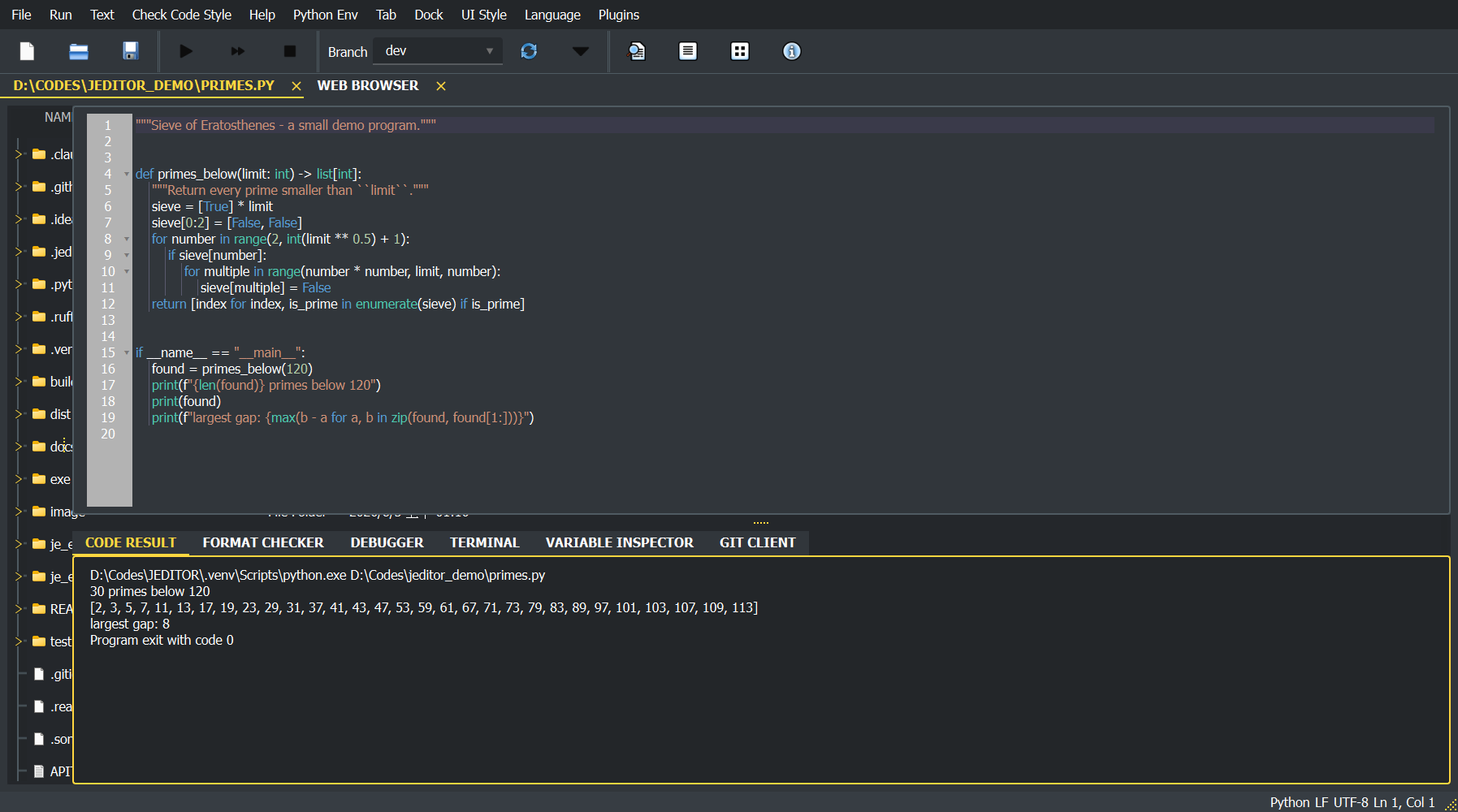
Task: Click 'Program exit with code 0' output text
Action: (x=162, y=640)
